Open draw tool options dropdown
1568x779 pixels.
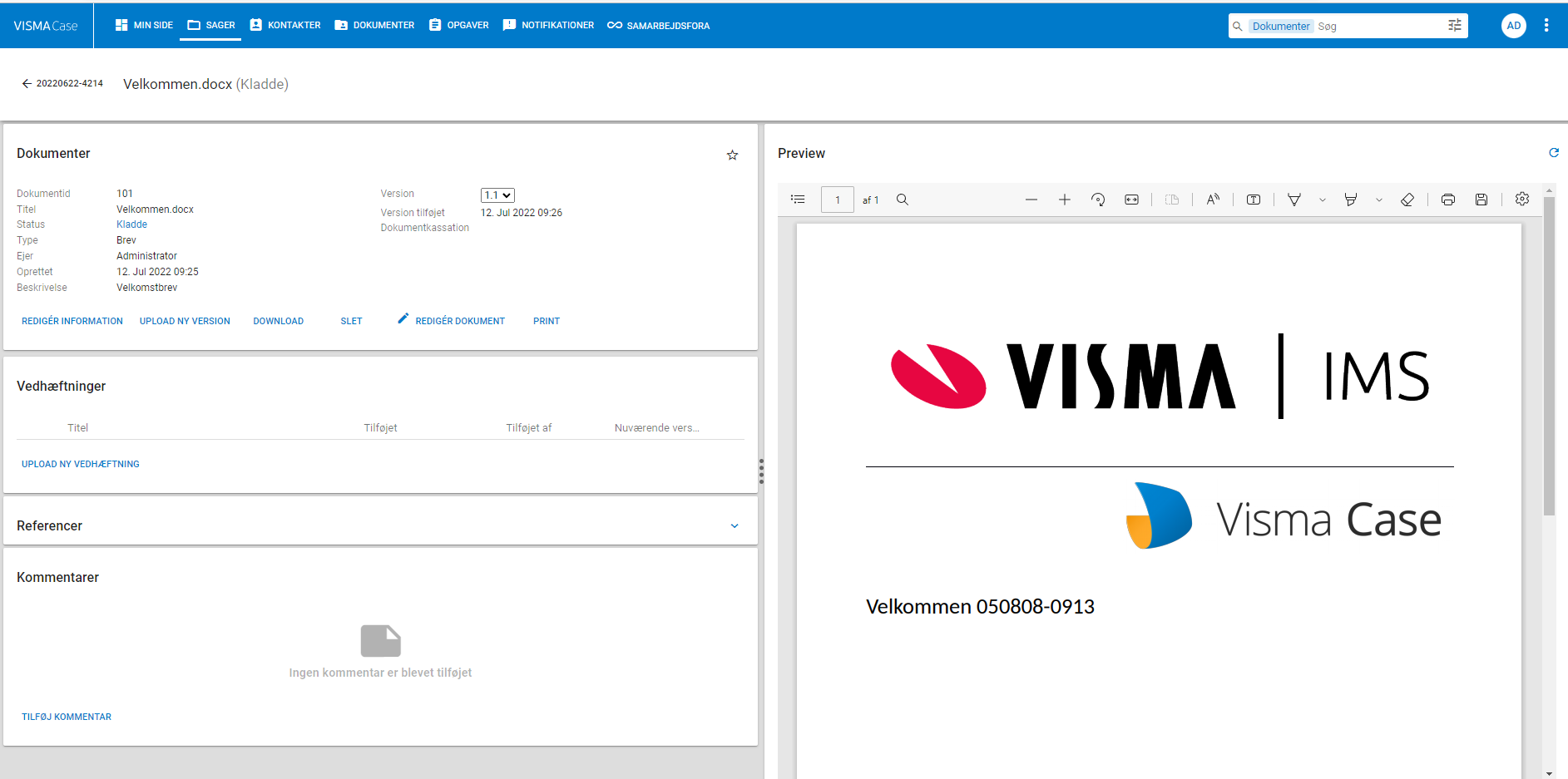[x=1323, y=200]
